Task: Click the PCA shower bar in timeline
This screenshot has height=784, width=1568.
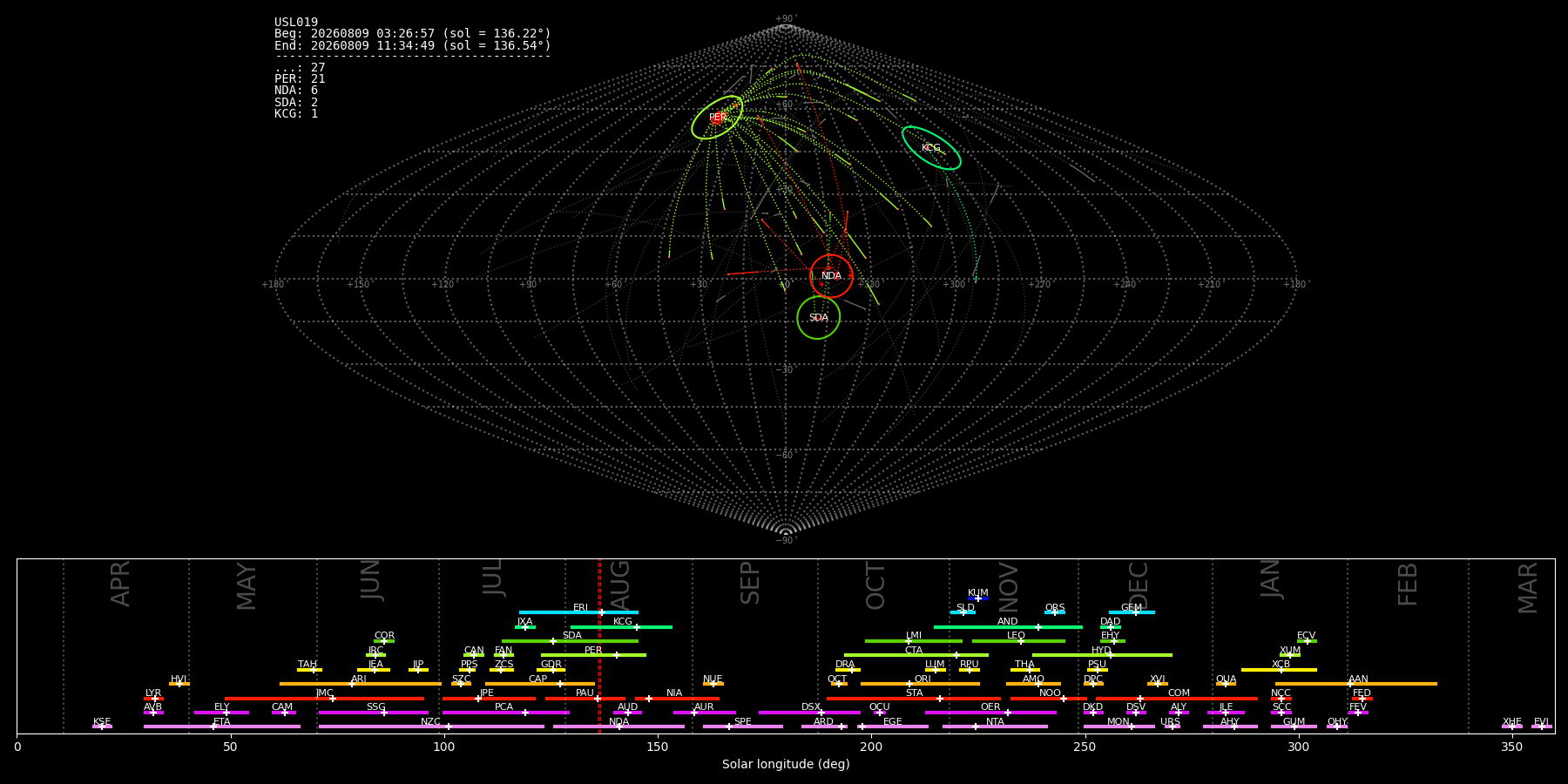Action: click(x=505, y=713)
